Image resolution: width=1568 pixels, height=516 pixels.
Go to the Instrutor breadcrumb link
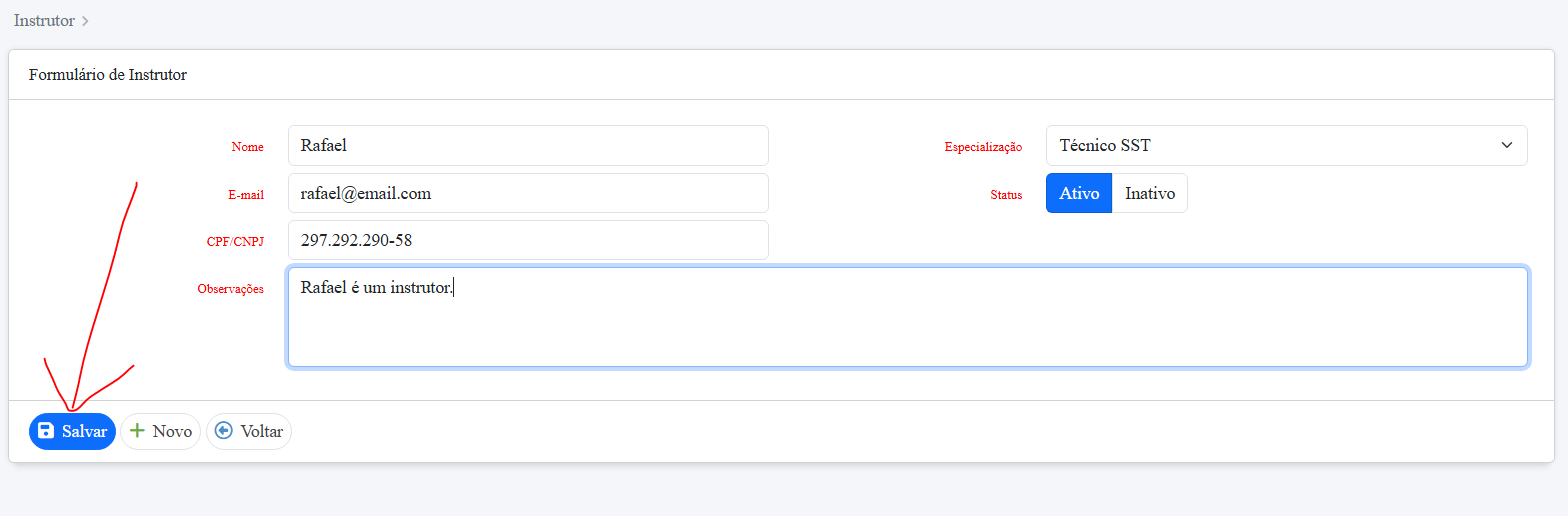(44, 20)
